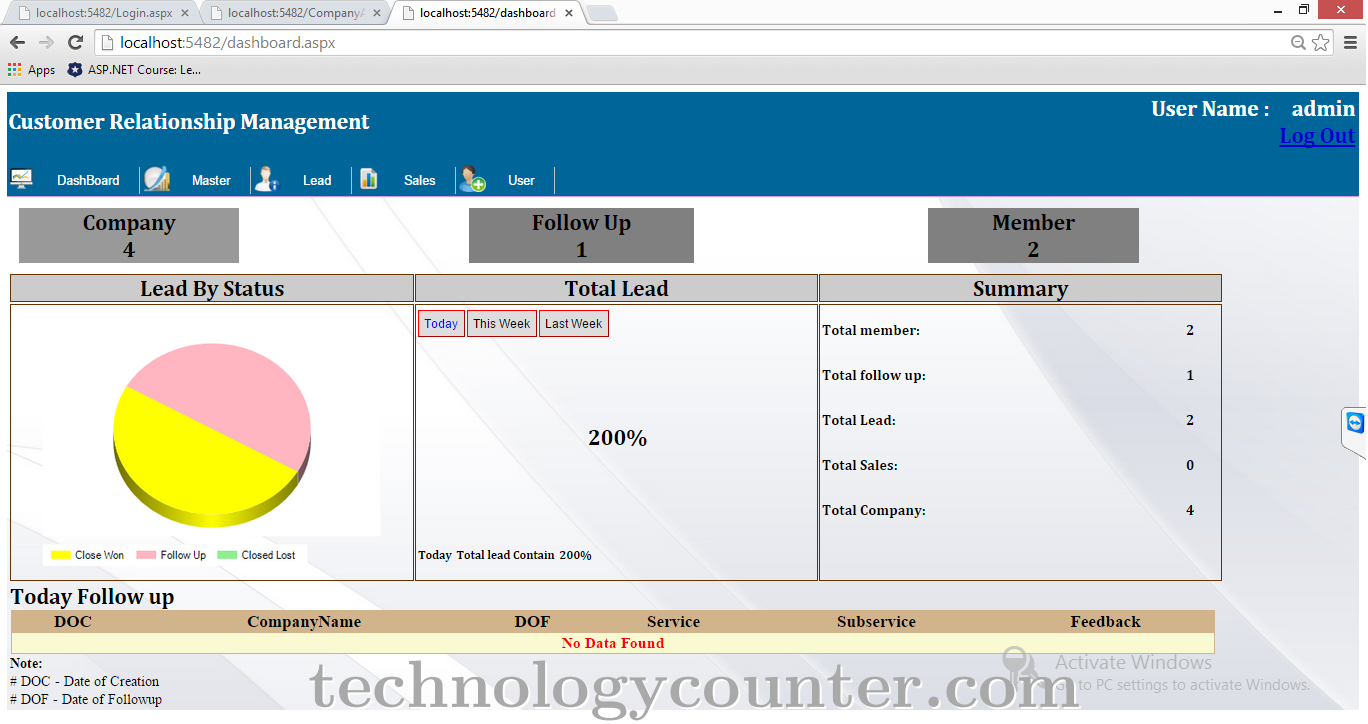Click the 'Total Company:' summary label
Screen dimensions: 1368x724
(874, 510)
